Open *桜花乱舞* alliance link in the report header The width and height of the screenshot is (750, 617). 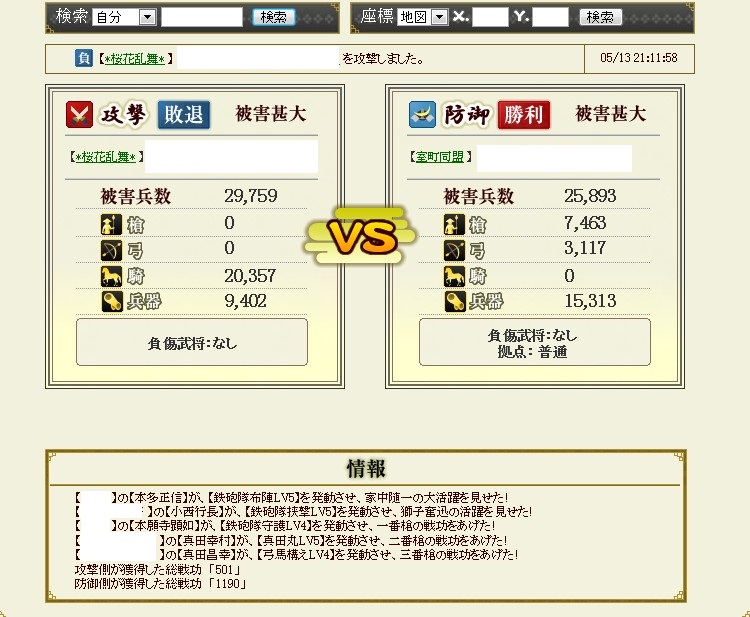coord(134,59)
